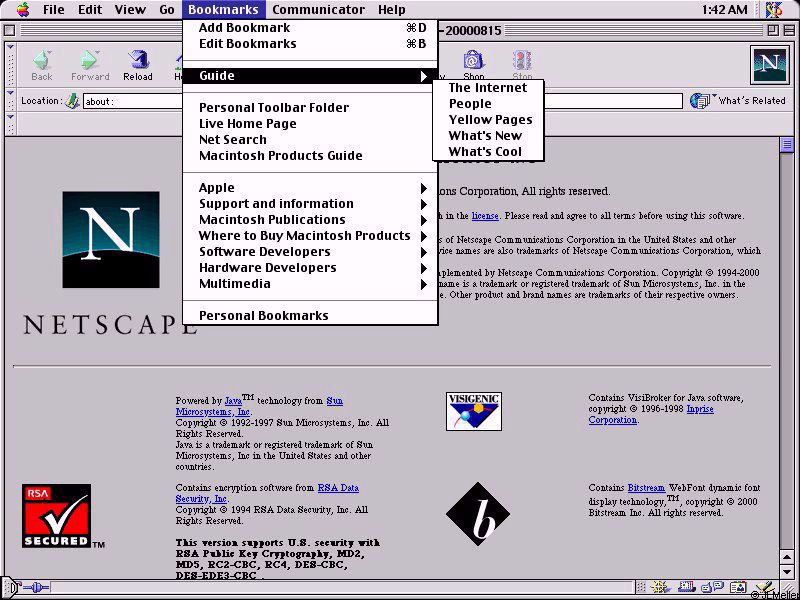Screen dimensions: 800x600
Task: Choose Add Bookmark from the menu
Action: click(x=310, y=28)
